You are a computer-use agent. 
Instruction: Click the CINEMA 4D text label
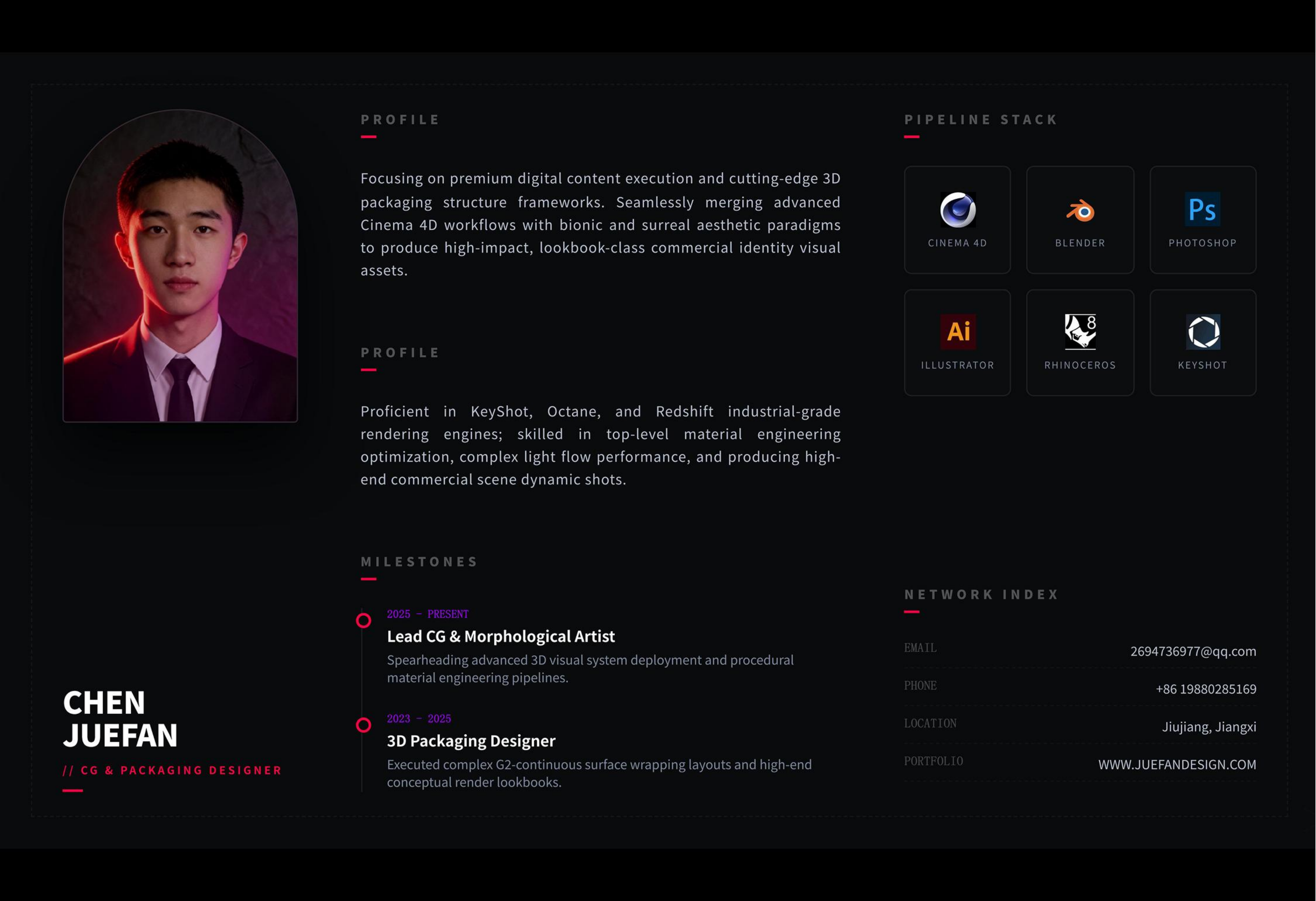pyautogui.click(x=958, y=243)
